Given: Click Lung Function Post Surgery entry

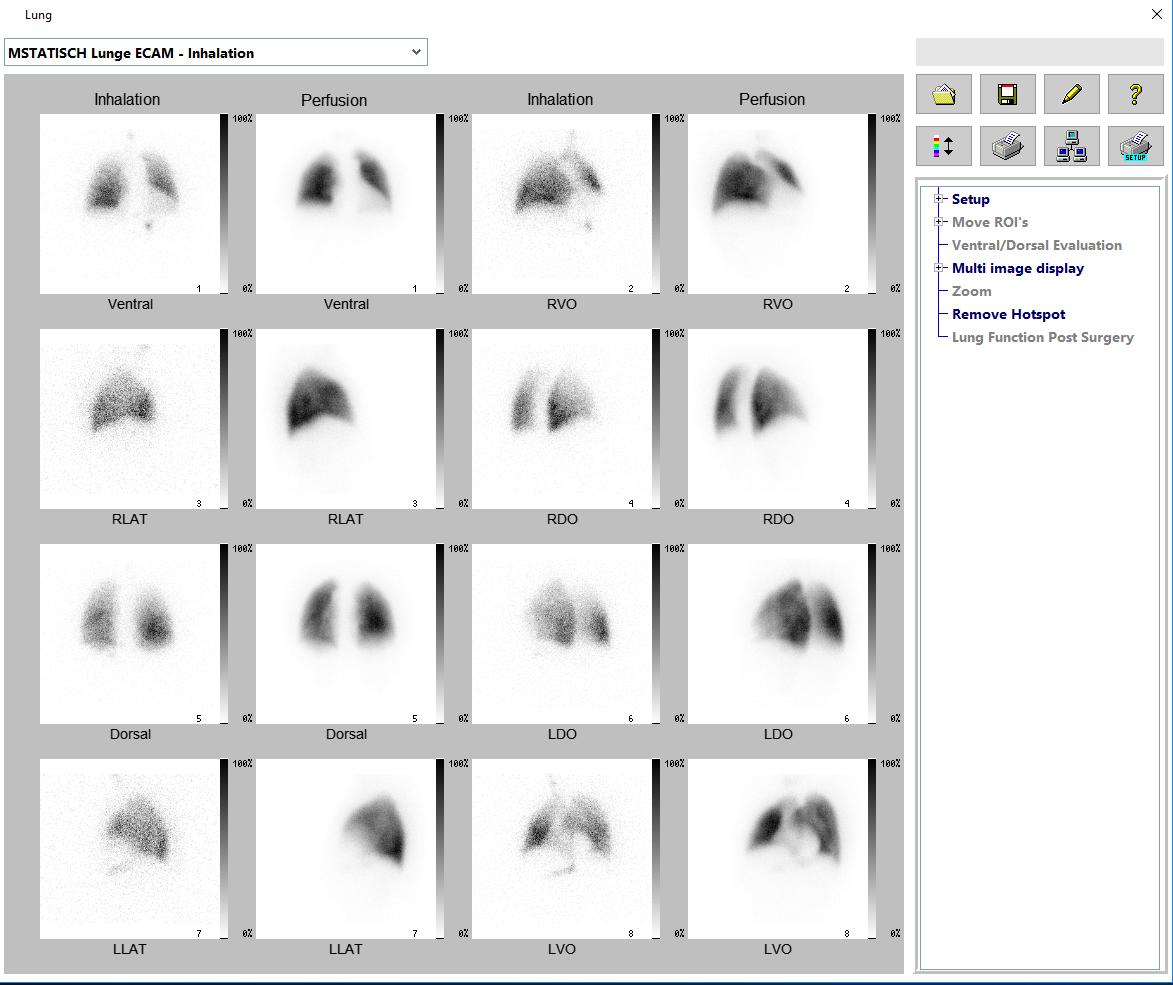Looking at the screenshot, I should pyautogui.click(x=1042, y=337).
